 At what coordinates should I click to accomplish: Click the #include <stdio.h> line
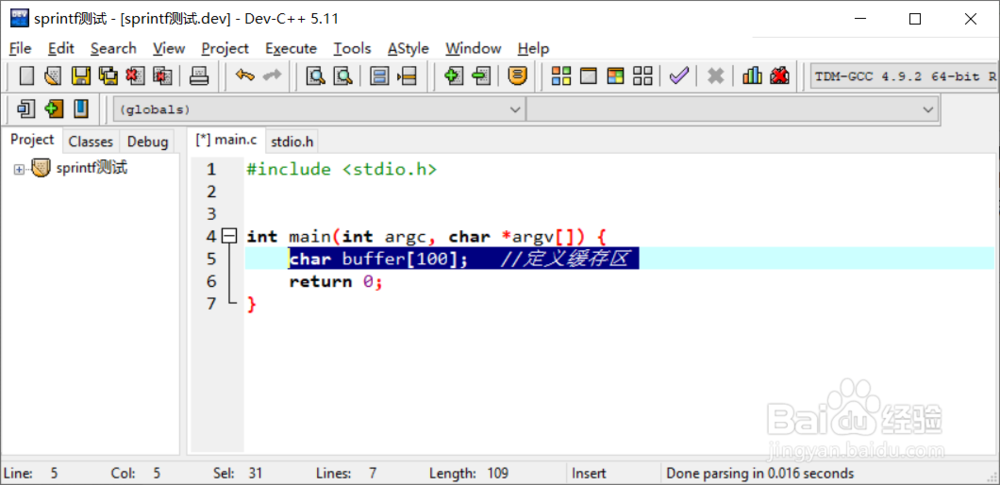[x=342, y=170]
